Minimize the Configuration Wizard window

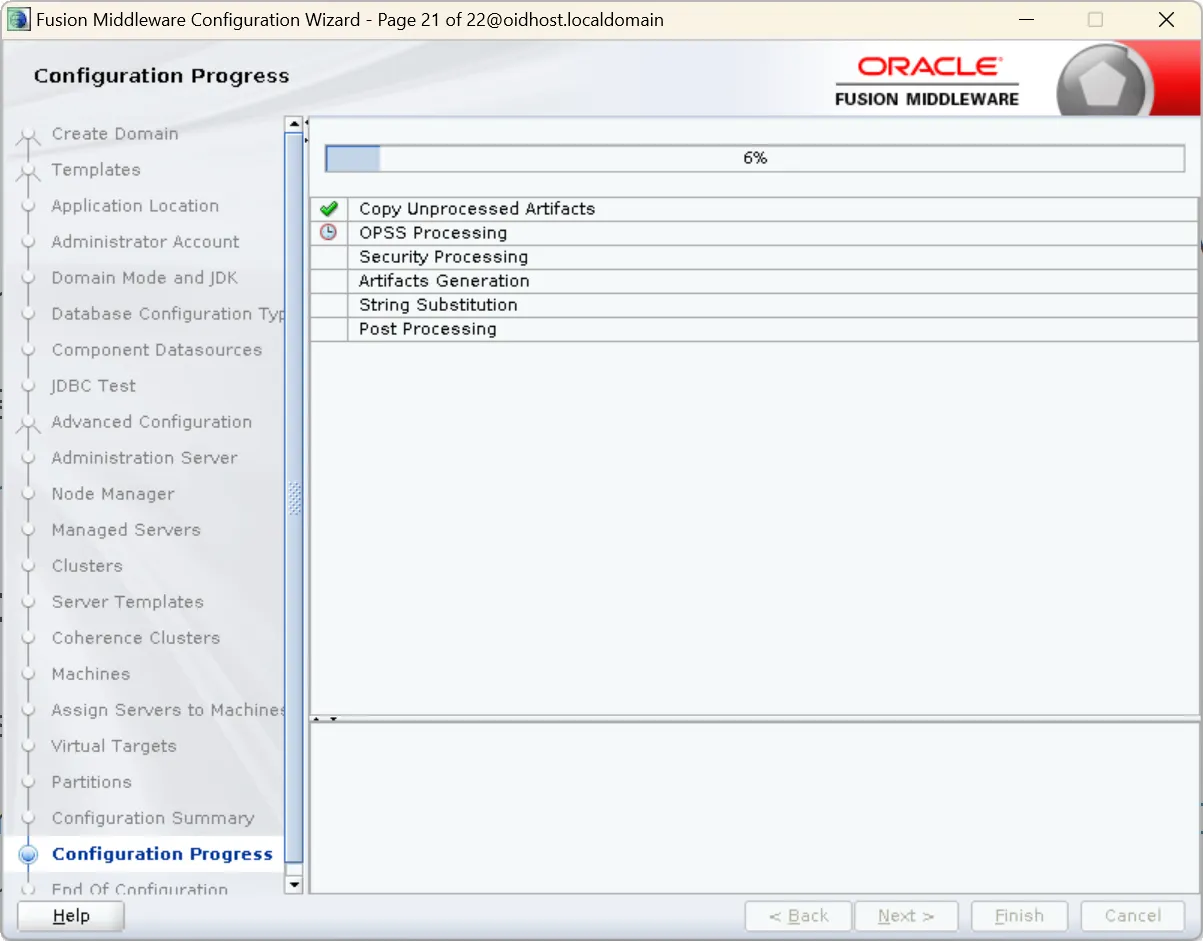click(x=1025, y=20)
